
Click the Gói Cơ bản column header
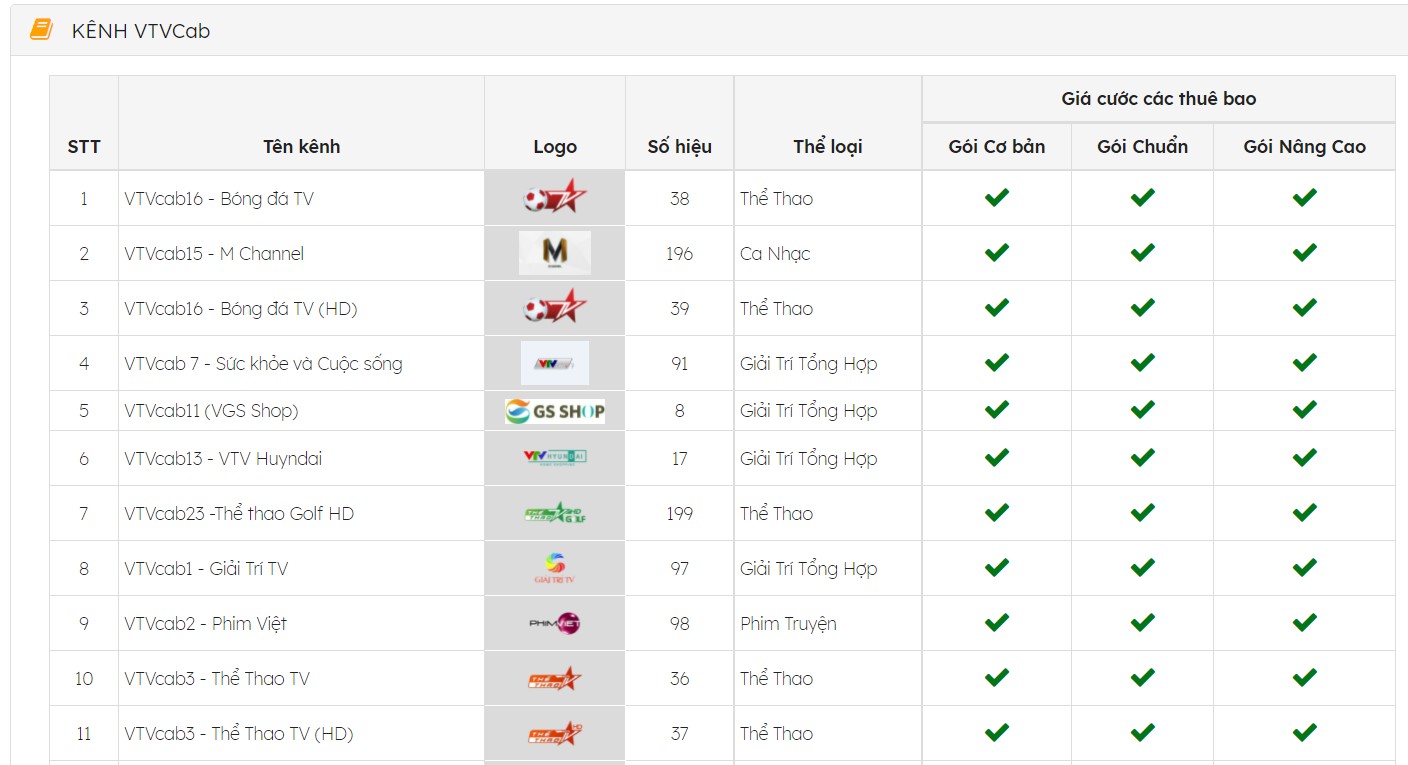click(997, 147)
